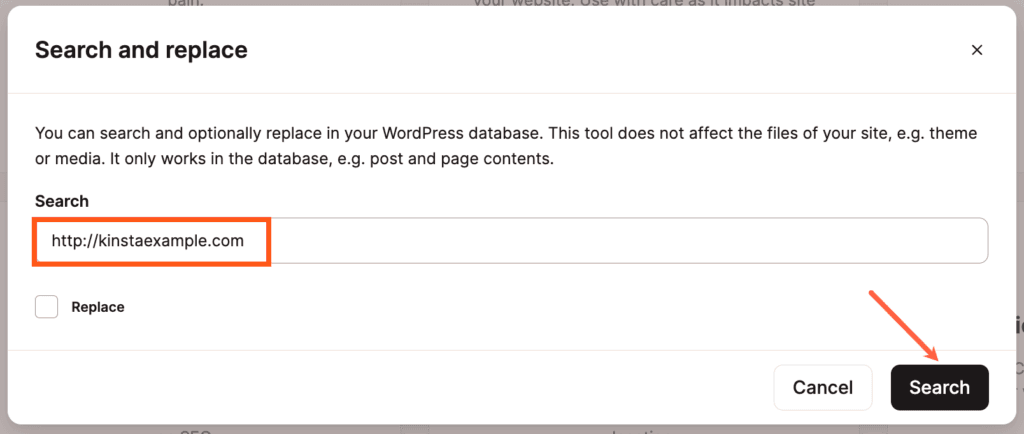Click blank footer area left of Cancel
Screen dimensions: 1024x434
point(392,388)
